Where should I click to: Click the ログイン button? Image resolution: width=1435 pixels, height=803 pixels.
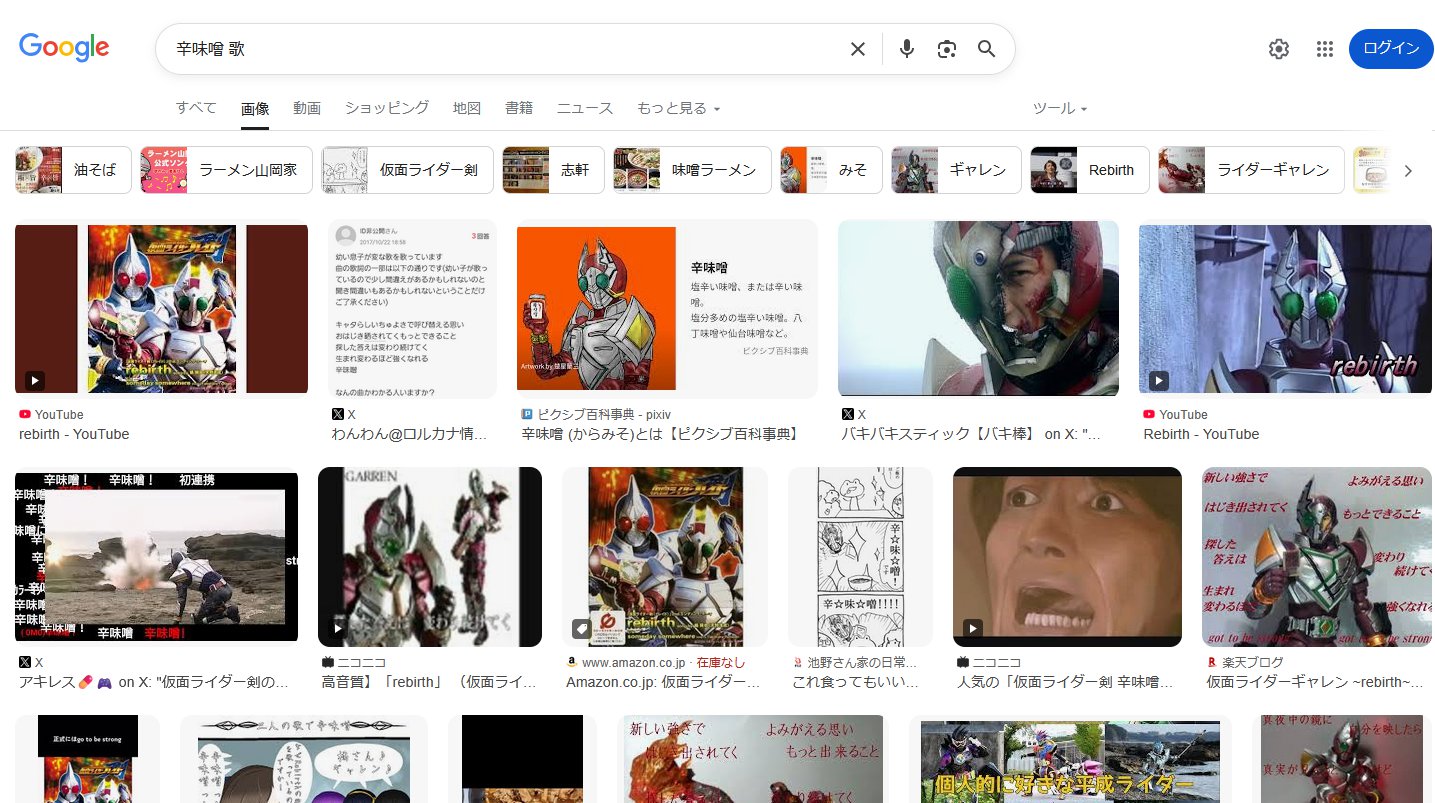tap(1391, 49)
